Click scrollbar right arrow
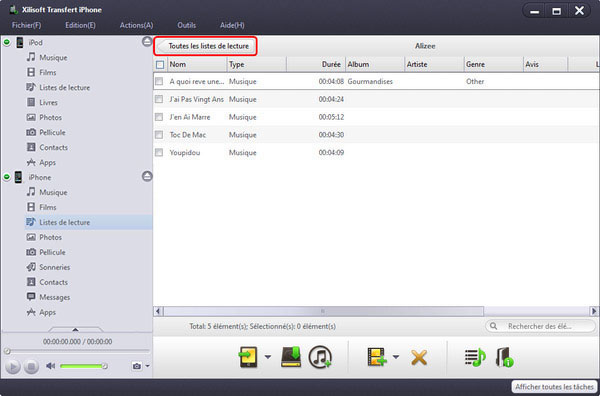Image resolution: width=600 pixels, height=396 pixels. (594, 311)
